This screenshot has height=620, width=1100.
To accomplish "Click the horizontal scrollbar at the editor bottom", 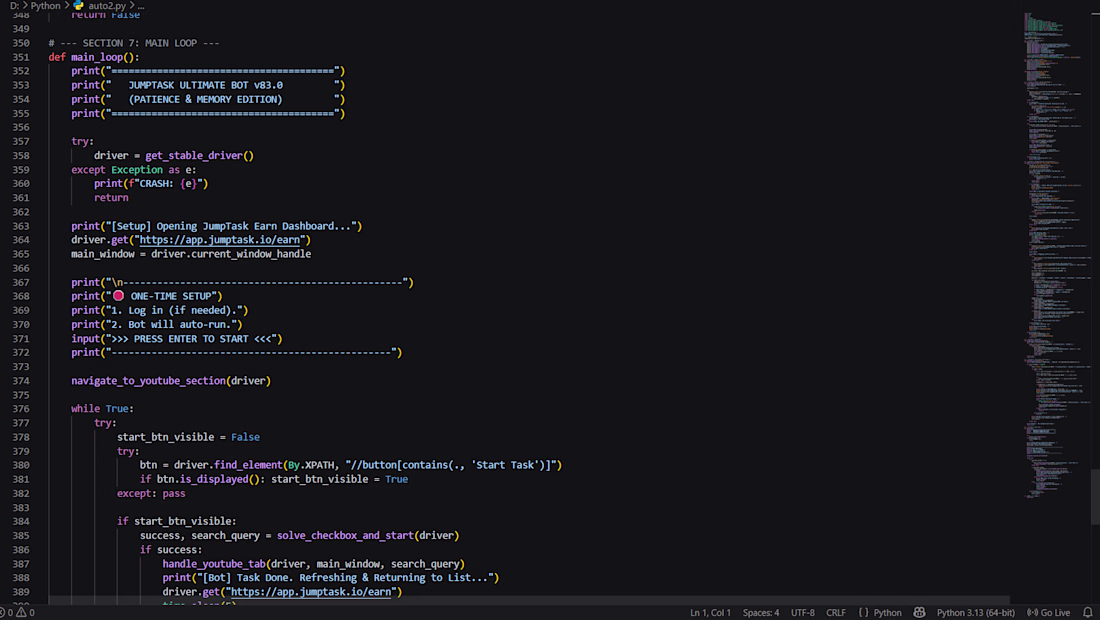I will coord(530,600).
